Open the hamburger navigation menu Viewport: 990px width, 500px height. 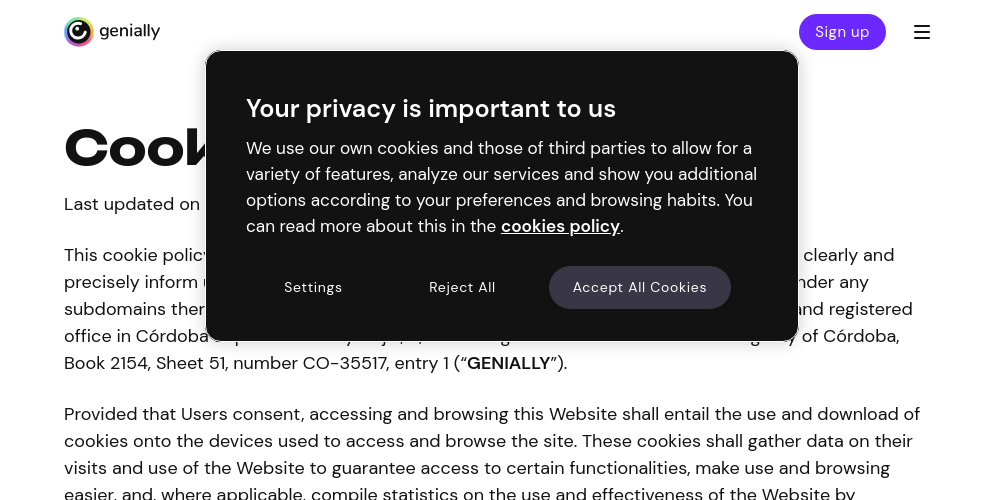922,32
